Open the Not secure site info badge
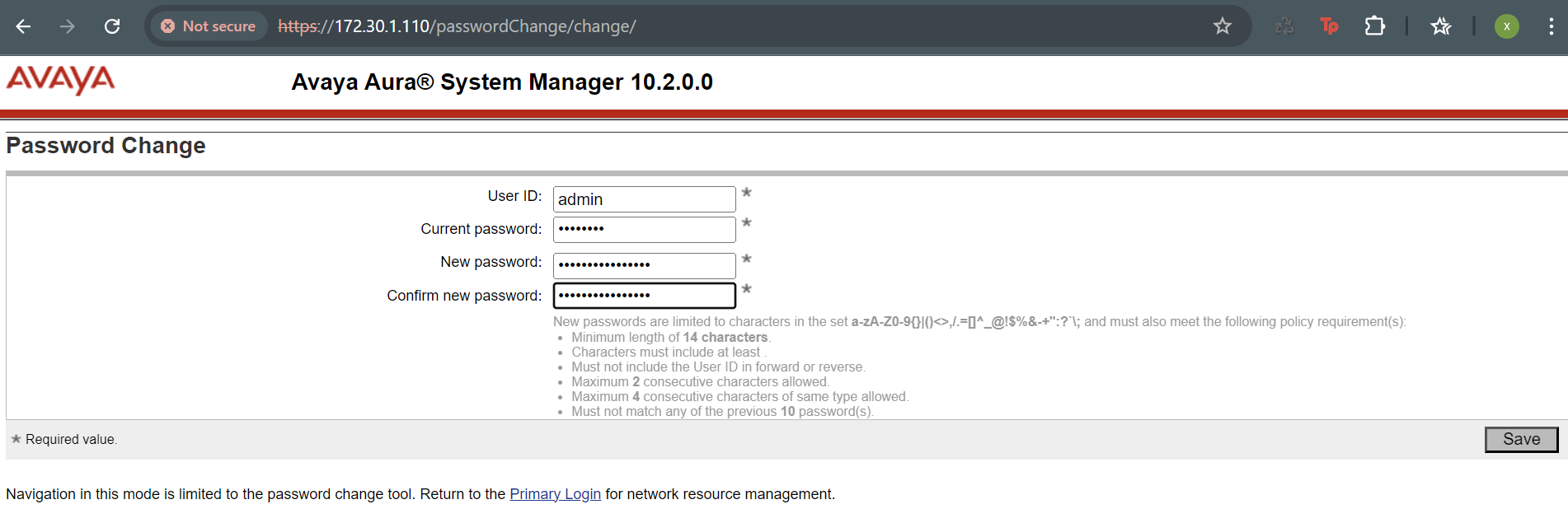 tap(209, 26)
